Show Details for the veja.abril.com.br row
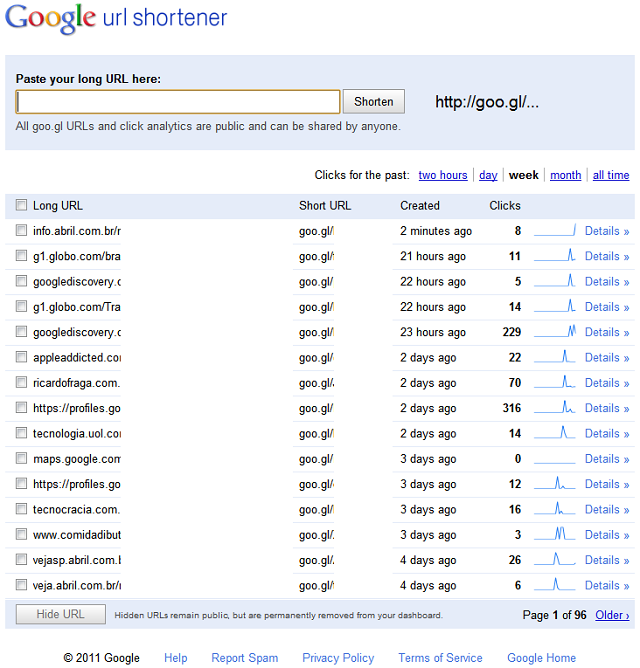Screen dimensions: 640x668 pyautogui.click(x=606, y=586)
